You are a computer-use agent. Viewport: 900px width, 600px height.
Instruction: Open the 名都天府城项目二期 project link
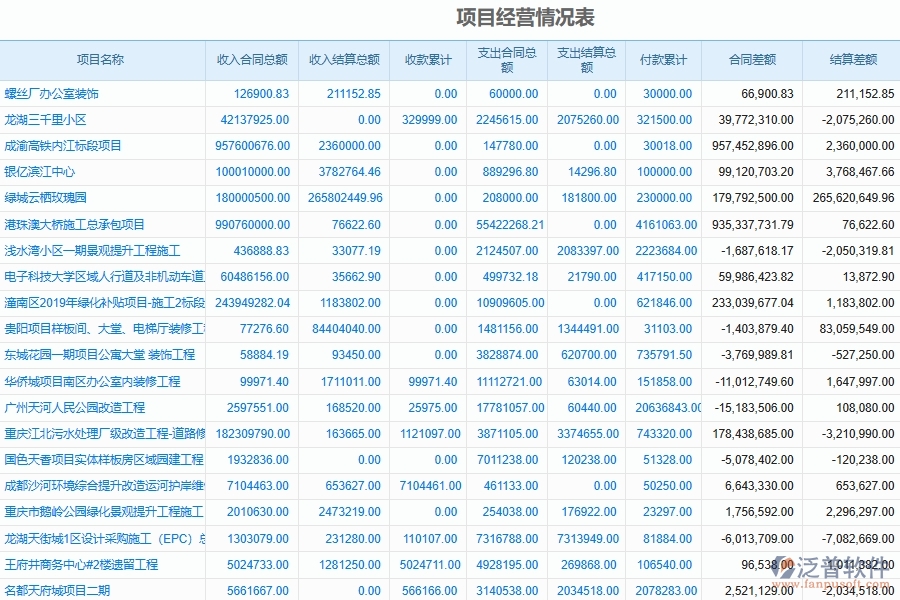point(57,591)
